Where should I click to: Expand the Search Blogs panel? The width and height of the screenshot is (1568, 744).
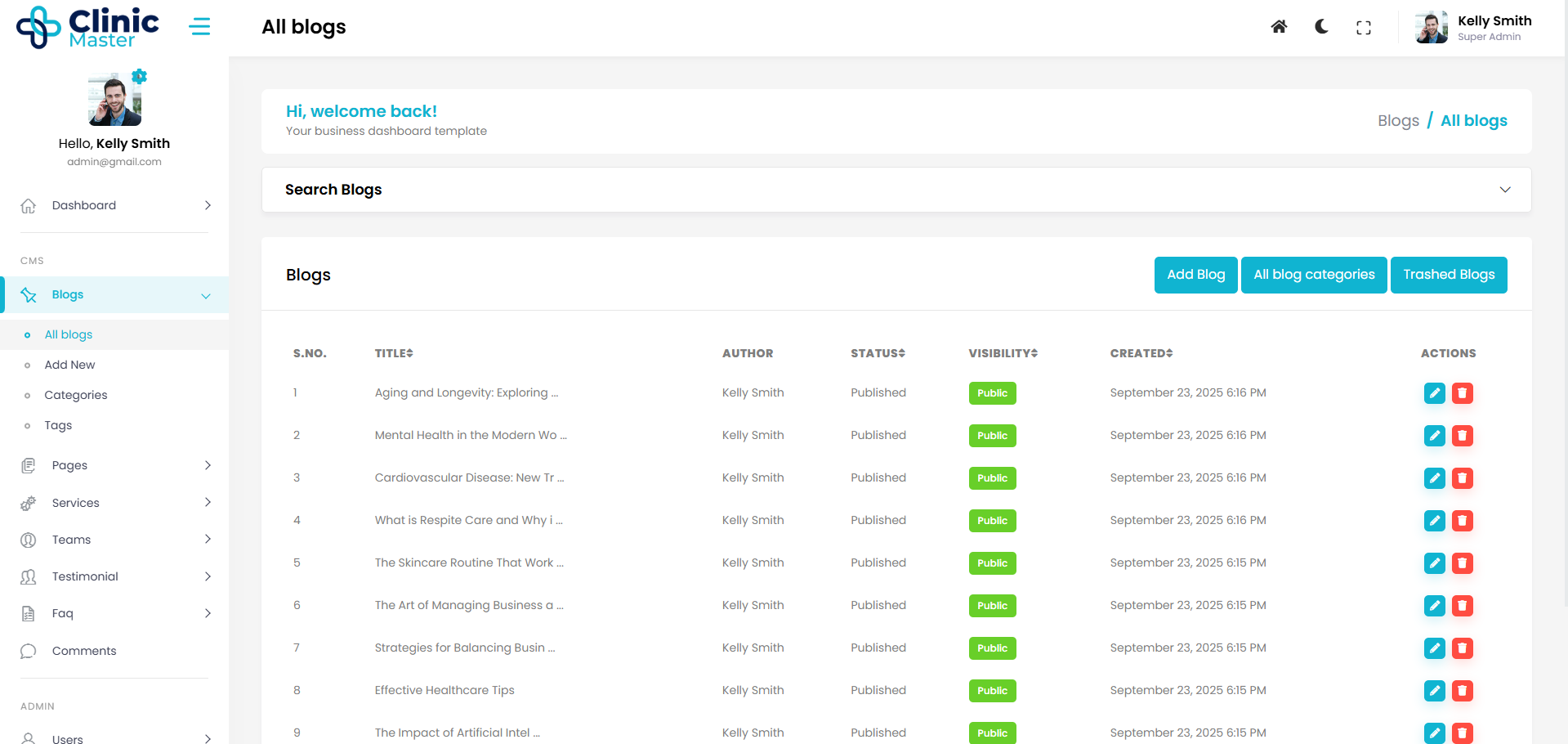coord(1504,190)
